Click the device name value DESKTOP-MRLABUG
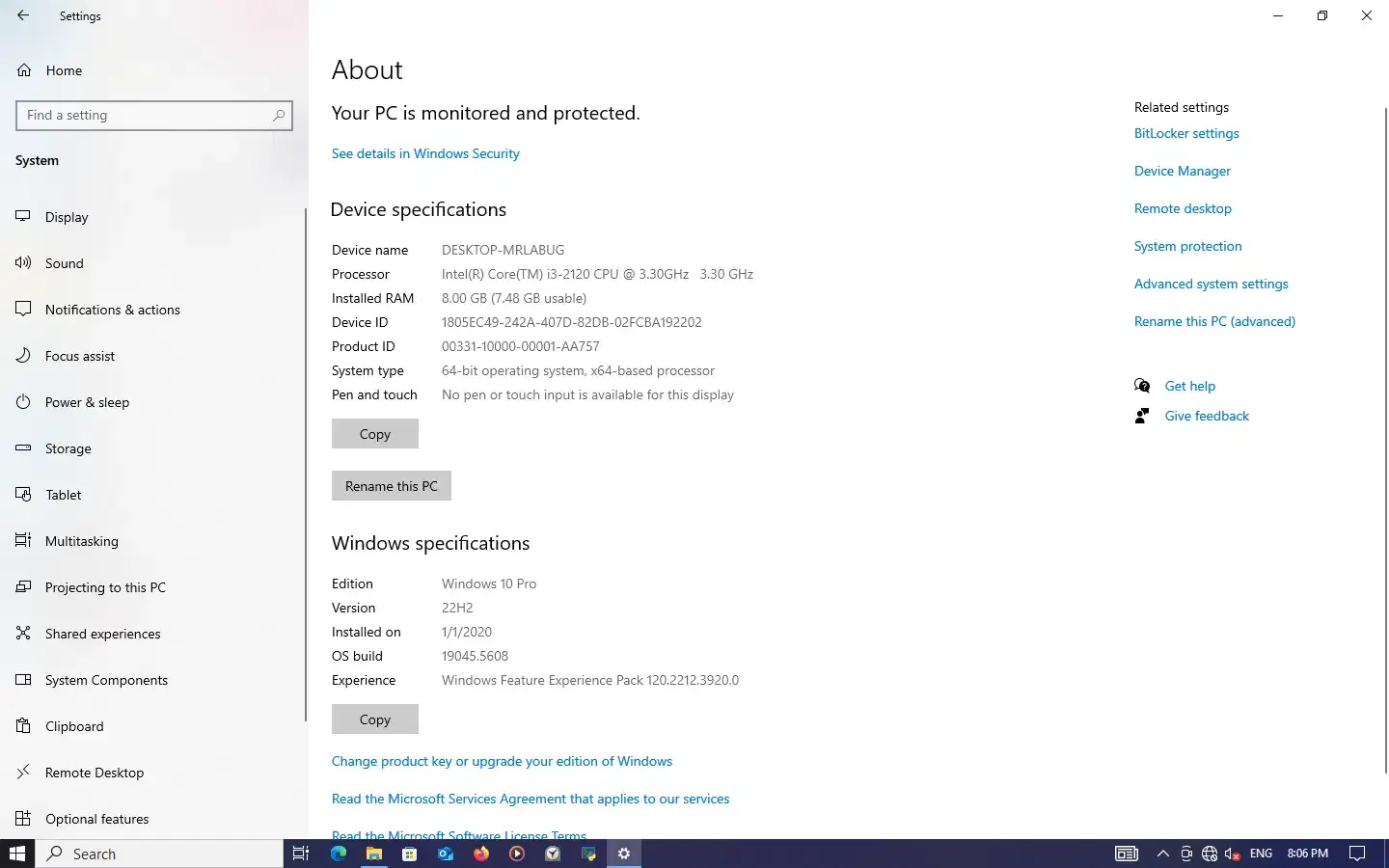This screenshot has width=1389, height=868. point(504,250)
